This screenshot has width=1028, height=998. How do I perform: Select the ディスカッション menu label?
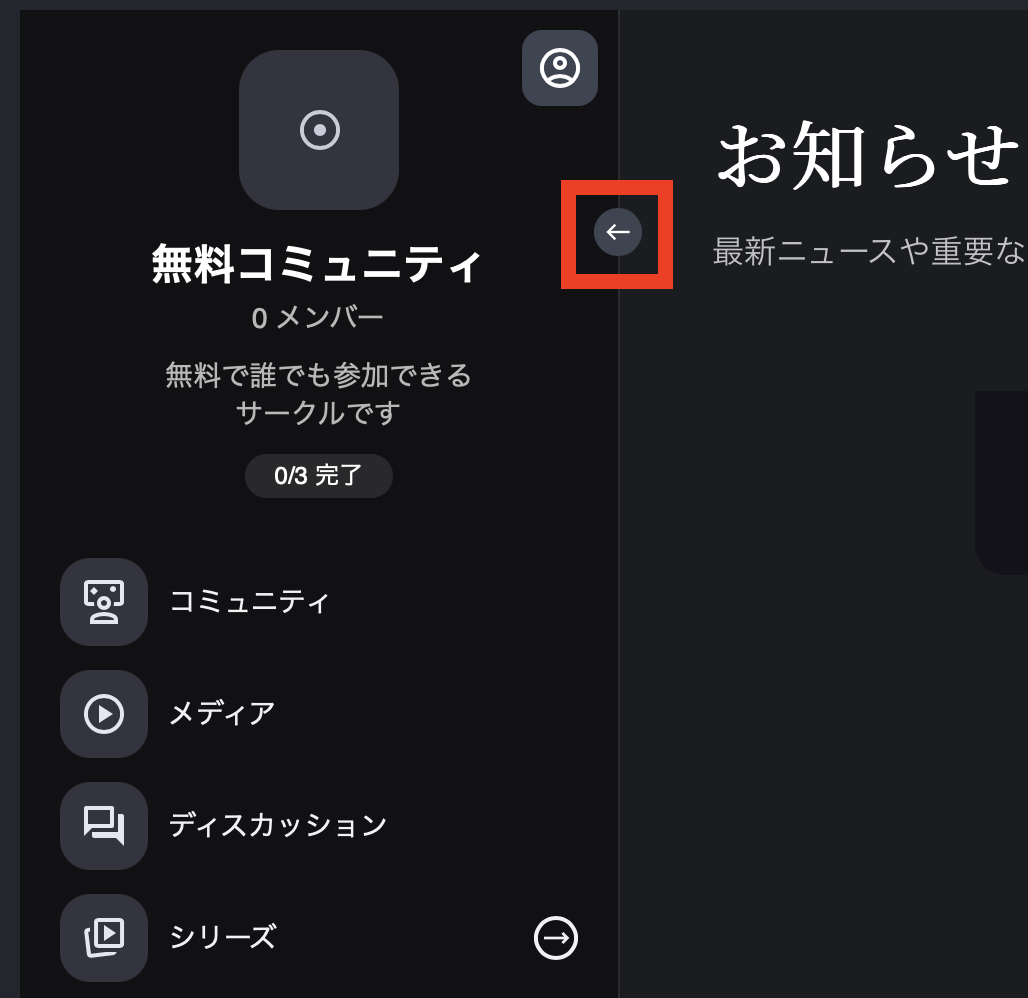click(279, 826)
